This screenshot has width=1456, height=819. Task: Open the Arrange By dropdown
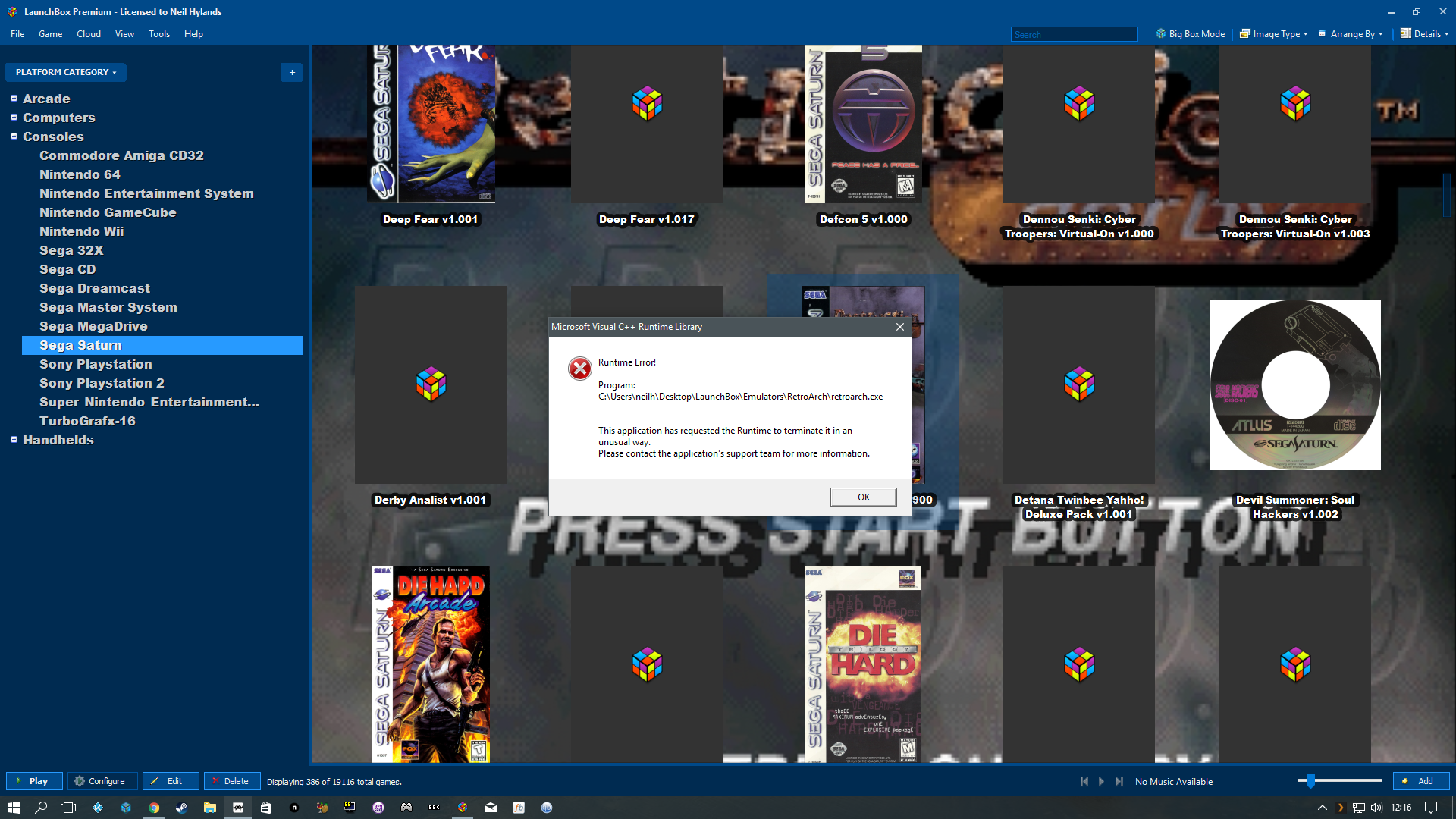(x=1351, y=34)
